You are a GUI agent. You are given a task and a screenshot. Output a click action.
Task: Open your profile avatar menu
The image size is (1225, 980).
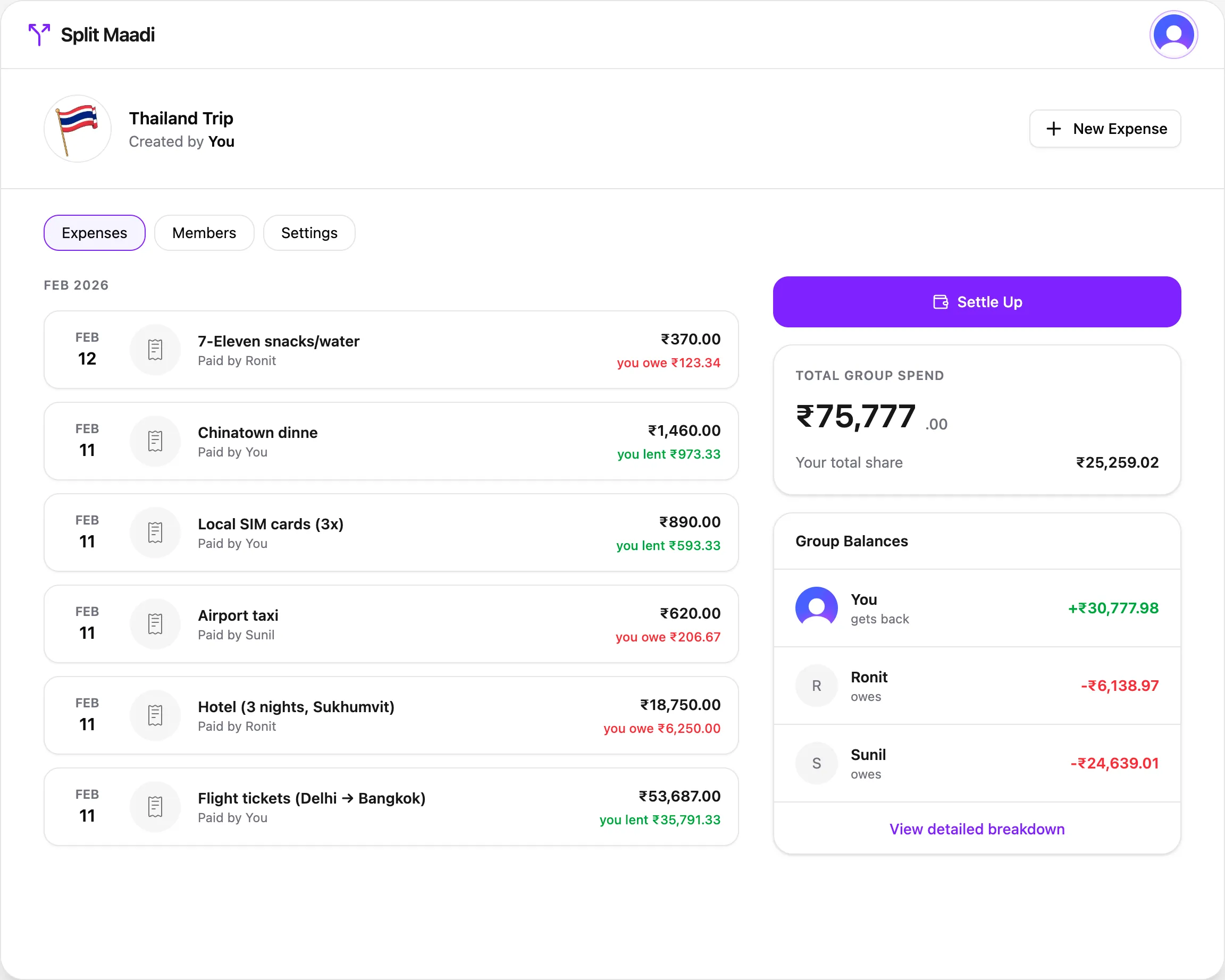click(x=1173, y=34)
